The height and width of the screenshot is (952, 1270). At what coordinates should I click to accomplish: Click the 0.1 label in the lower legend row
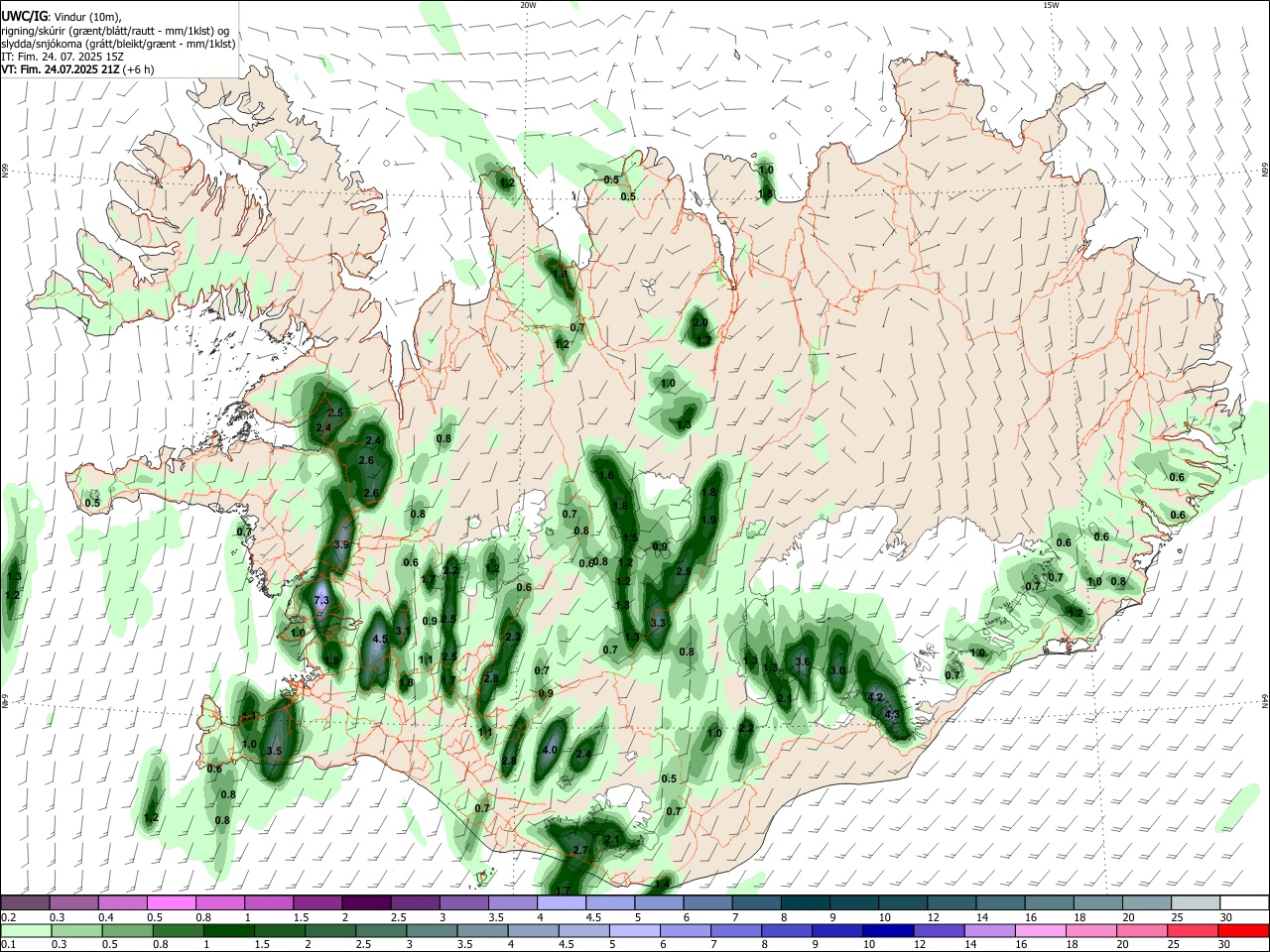pyautogui.click(x=8, y=945)
